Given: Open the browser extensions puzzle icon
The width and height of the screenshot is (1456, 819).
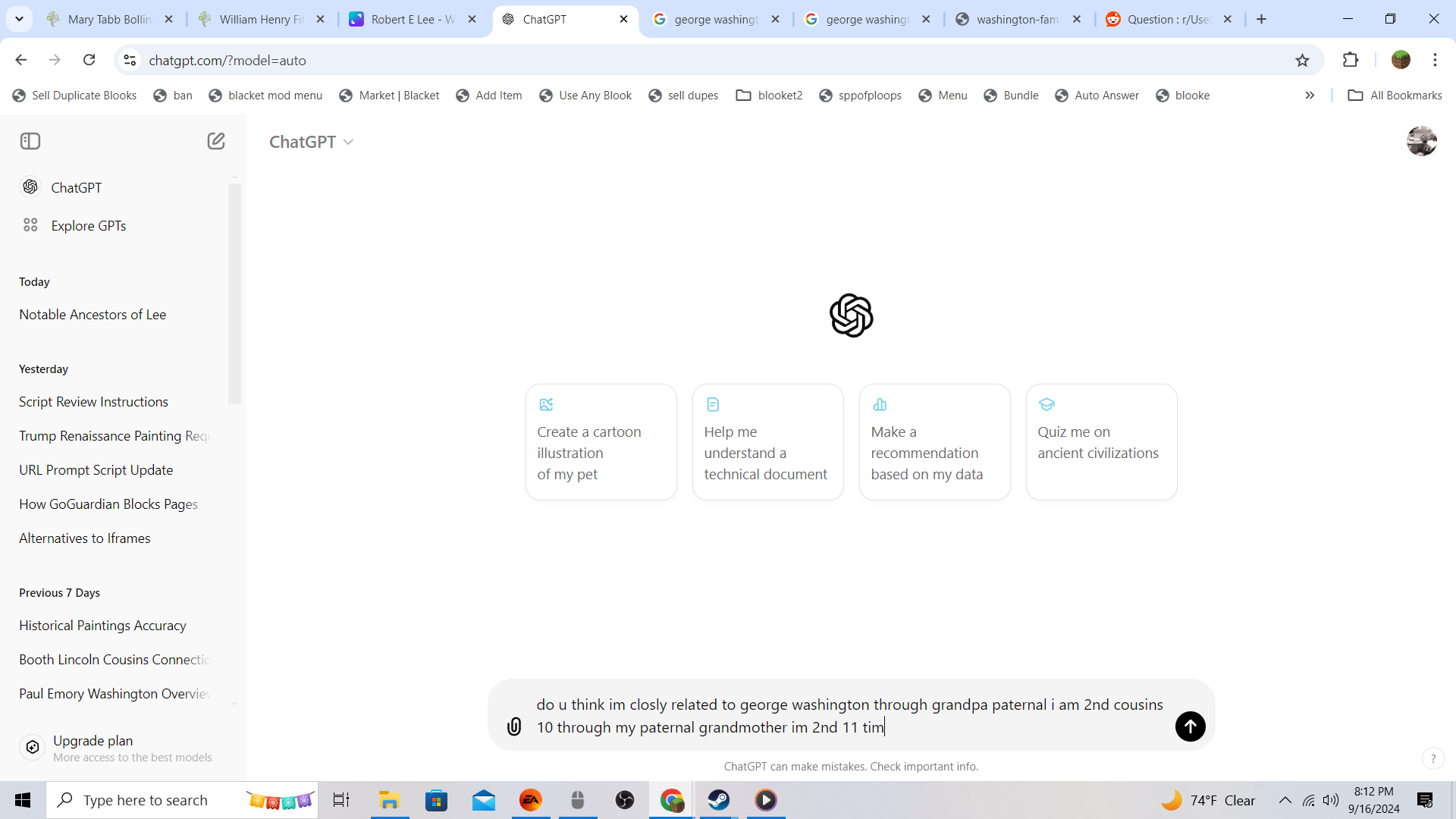Looking at the screenshot, I should click(1351, 61).
